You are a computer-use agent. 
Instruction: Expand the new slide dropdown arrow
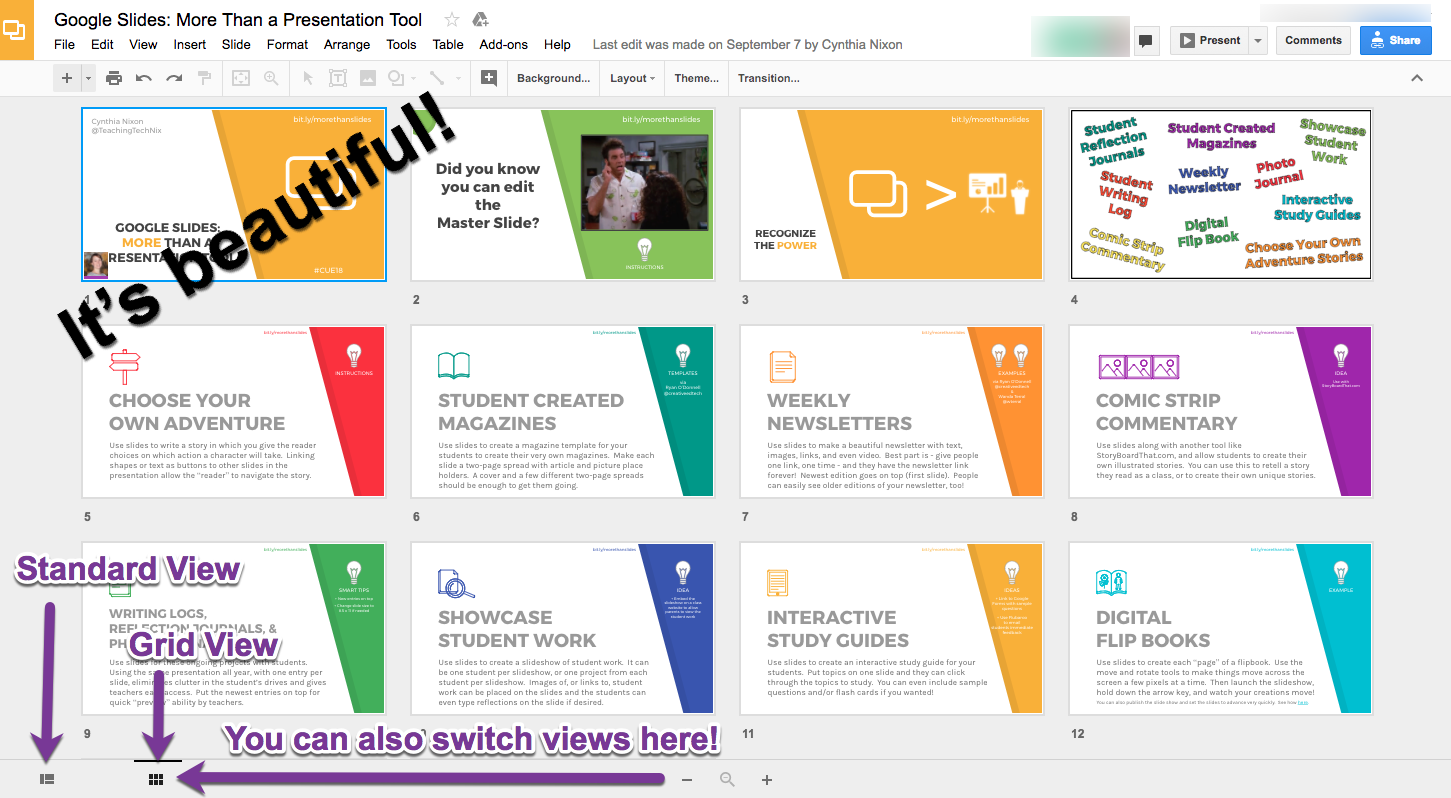click(86, 78)
